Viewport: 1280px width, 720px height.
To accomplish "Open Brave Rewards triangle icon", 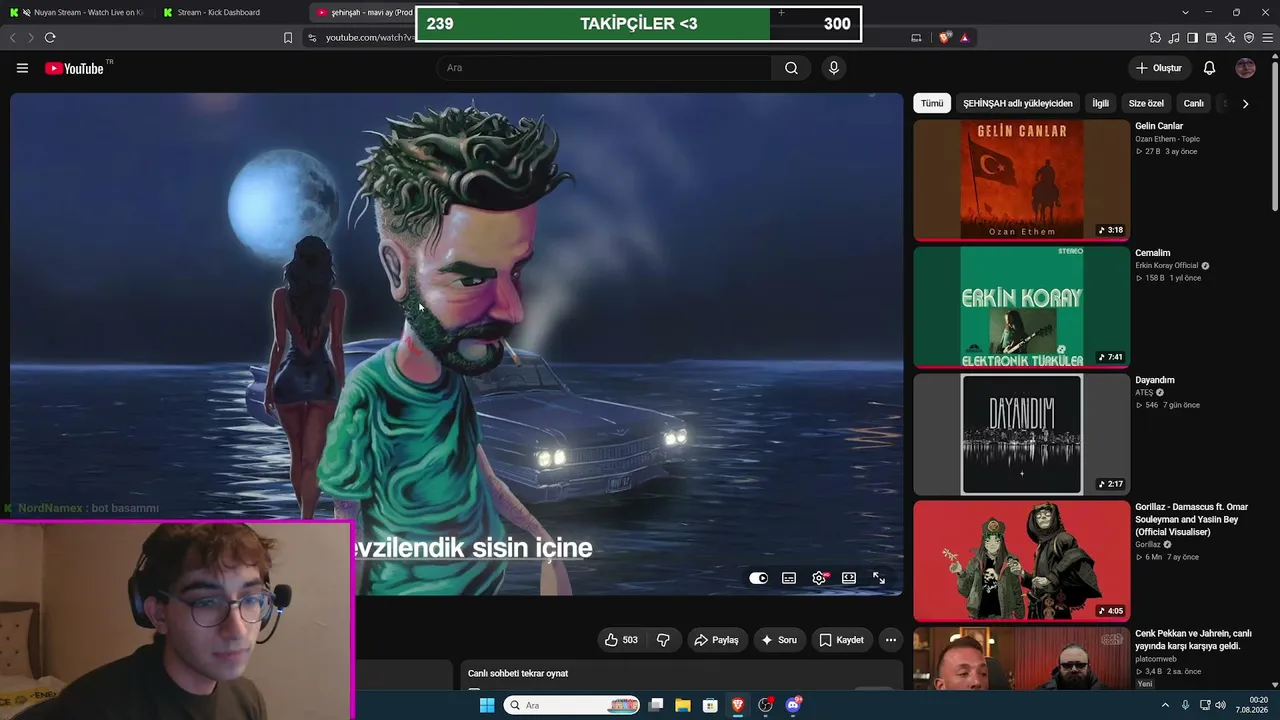I will [965, 38].
